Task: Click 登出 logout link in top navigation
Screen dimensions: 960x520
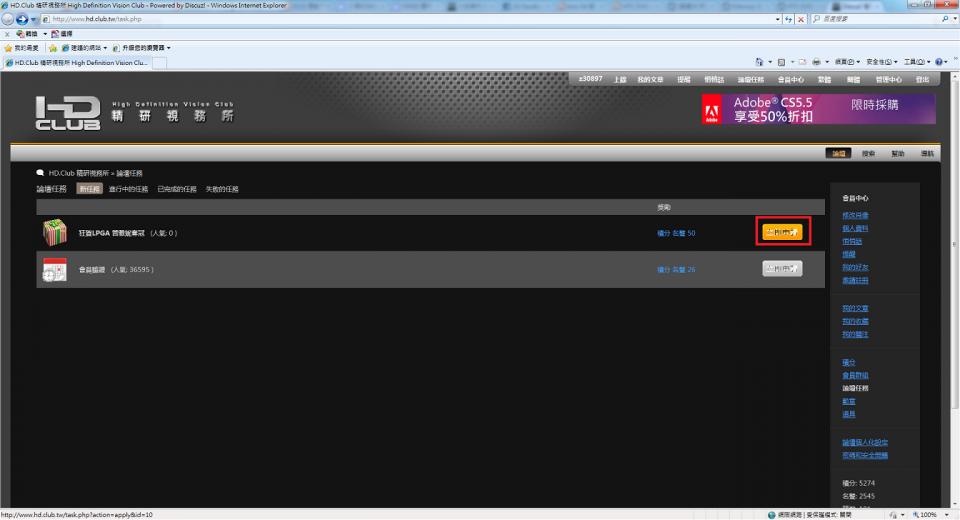Action: pyautogui.click(x=921, y=79)
